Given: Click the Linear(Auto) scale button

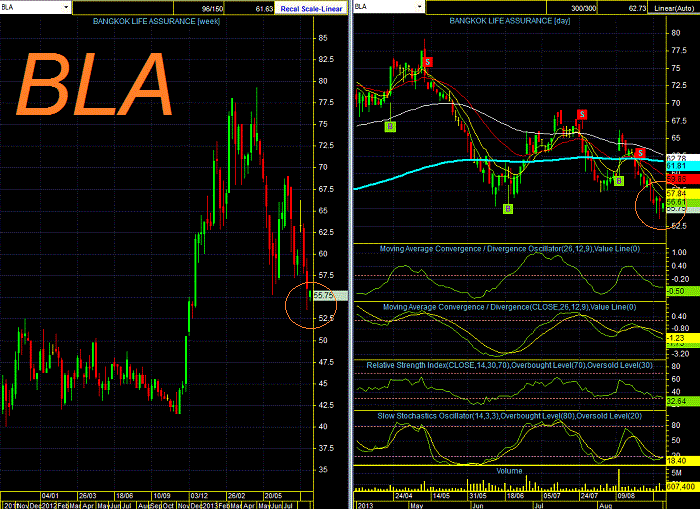Looking at the screenshot, I should click(674, 8).
